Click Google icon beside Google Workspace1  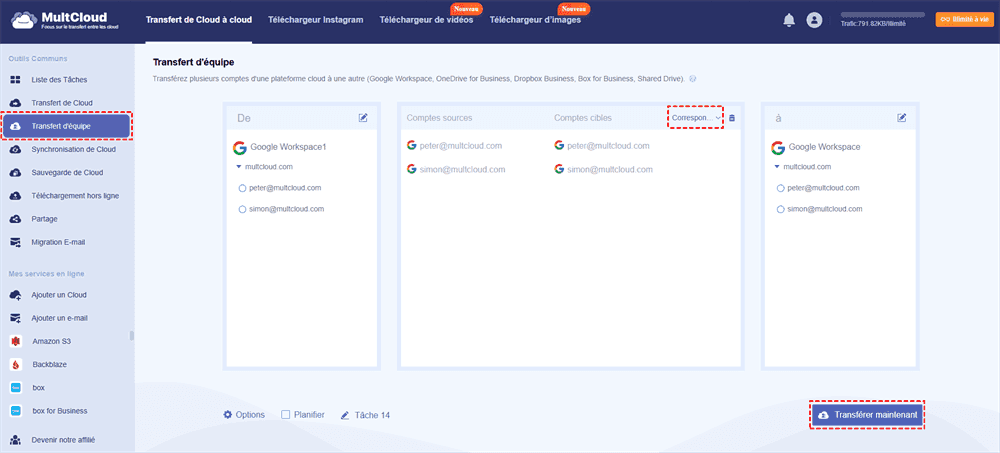pyautogui.click(x=240, y=148)
